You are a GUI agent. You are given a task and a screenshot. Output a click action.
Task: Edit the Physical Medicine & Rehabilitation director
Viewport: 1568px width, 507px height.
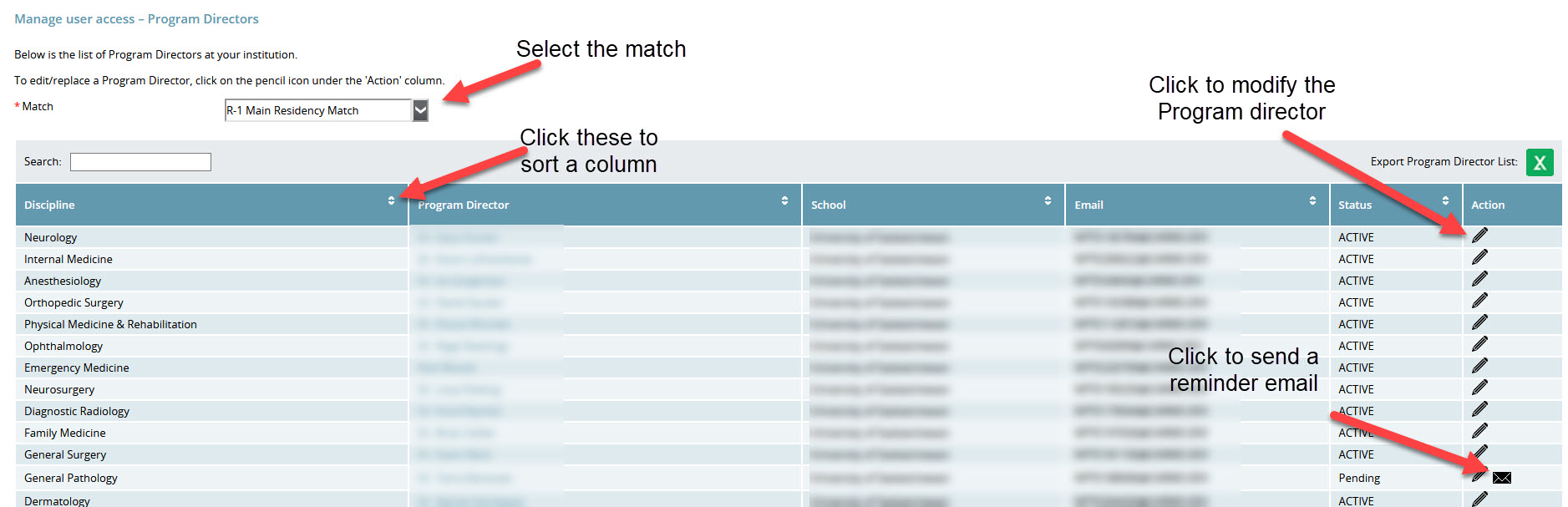click(1479, 323)
